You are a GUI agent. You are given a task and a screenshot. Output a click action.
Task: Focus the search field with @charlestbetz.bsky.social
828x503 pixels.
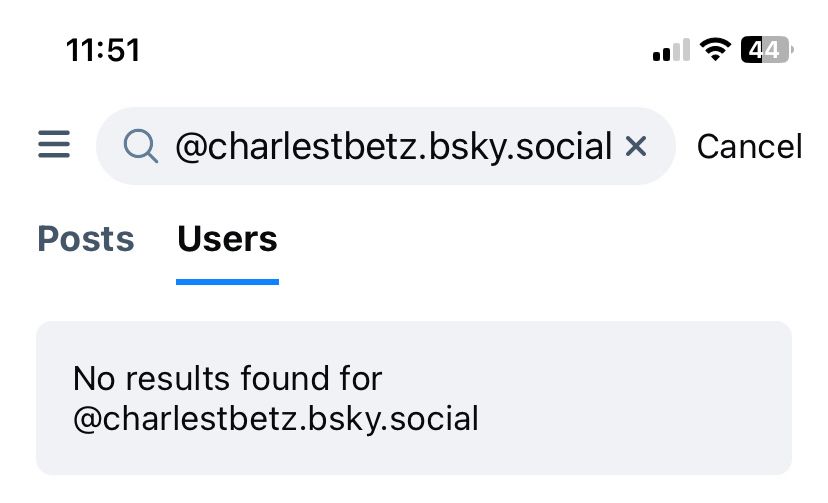click(392, 147)
